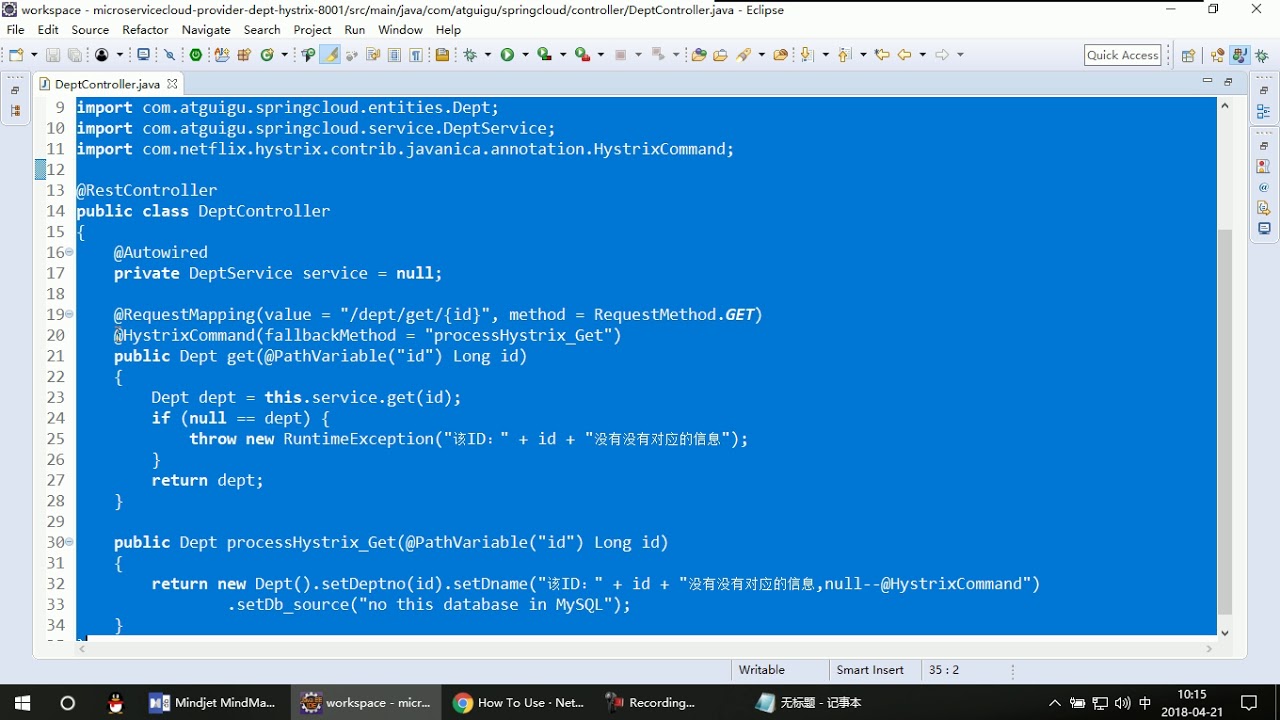The width and height of the screenshot is (1280, 720).
Task: Open Mindjet MindManager from taskbar
Action: (213, 703)
